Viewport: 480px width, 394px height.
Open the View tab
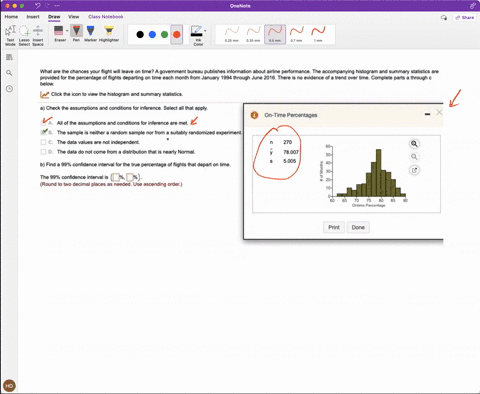click(74, 17)
